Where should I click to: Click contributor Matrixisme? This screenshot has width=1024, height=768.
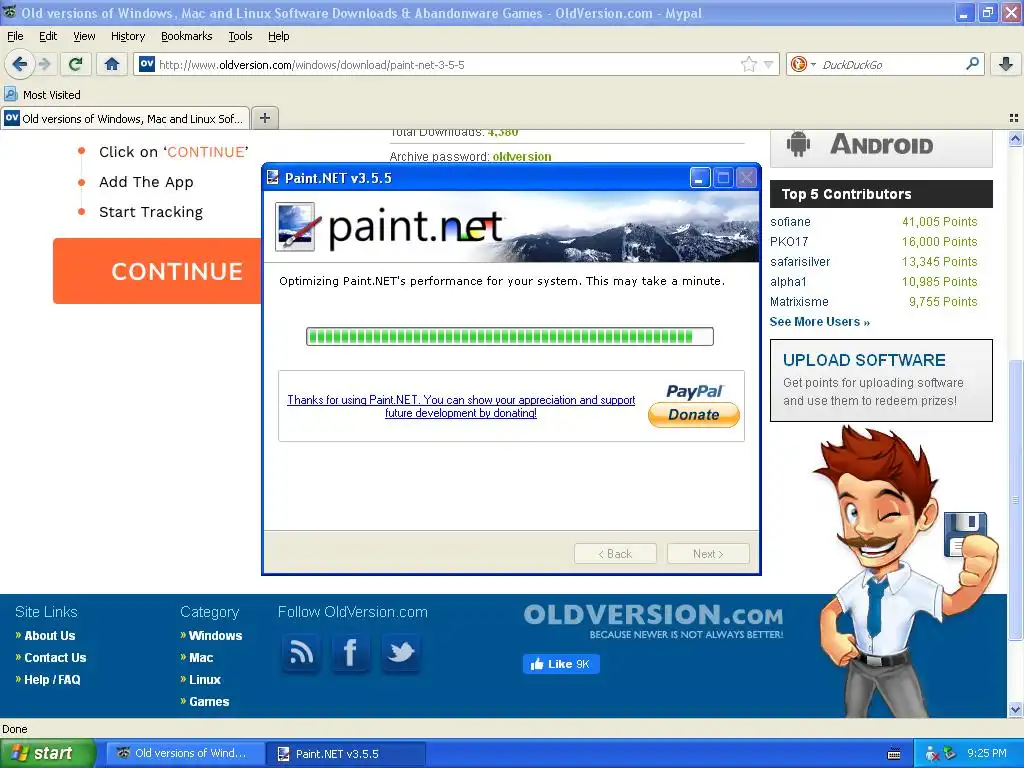799,302
